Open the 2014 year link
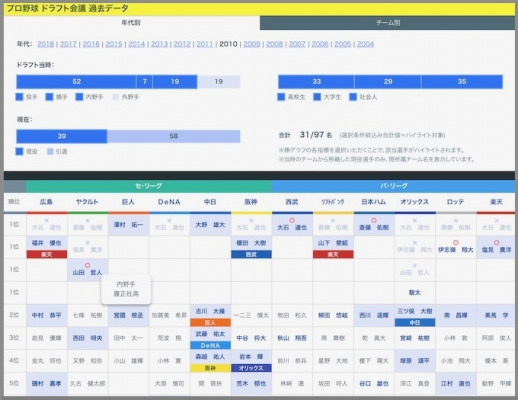 pyautogui.click(x=137, y=44)
